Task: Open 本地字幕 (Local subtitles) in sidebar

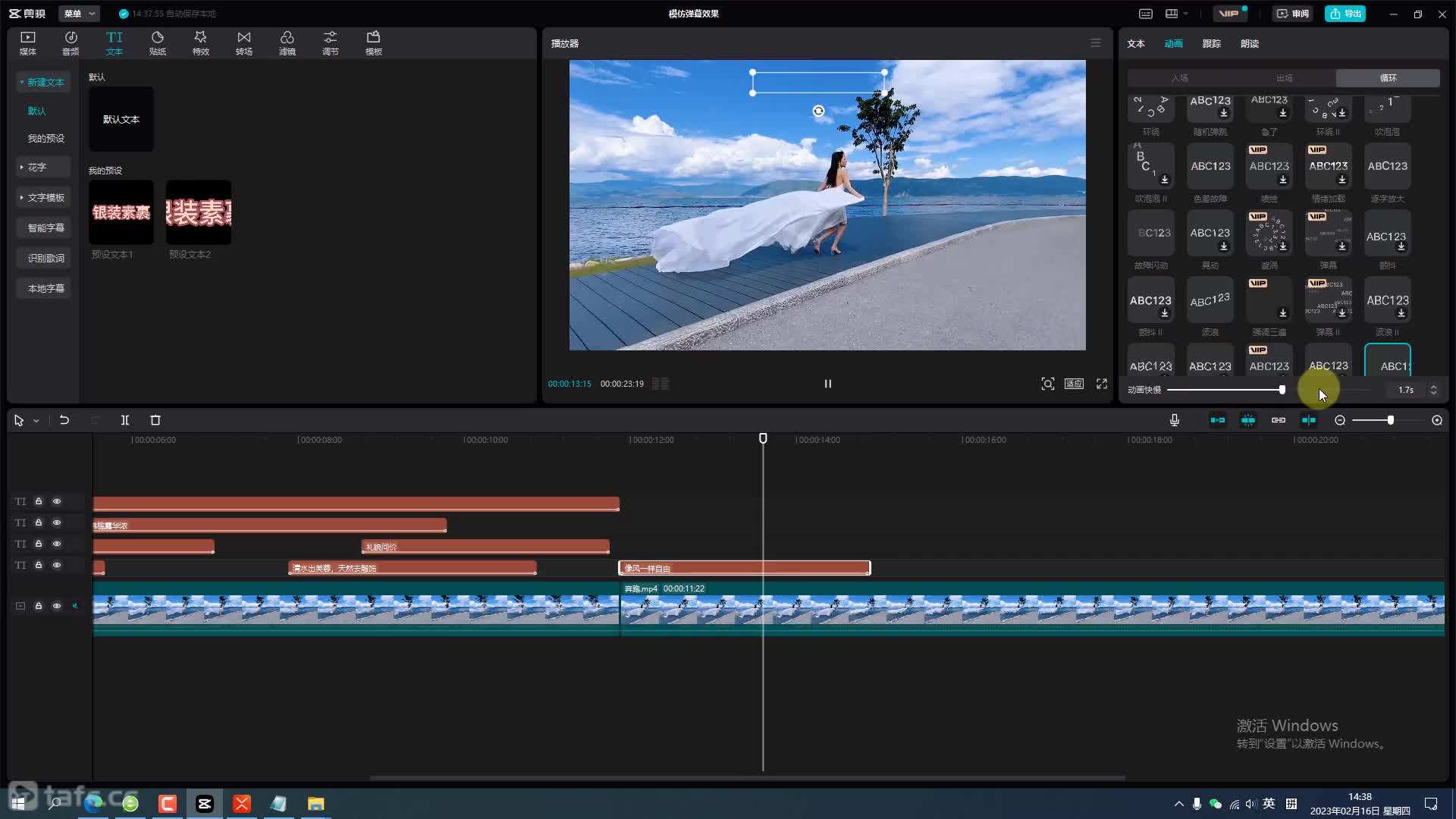Action: [x=43, y=288]
